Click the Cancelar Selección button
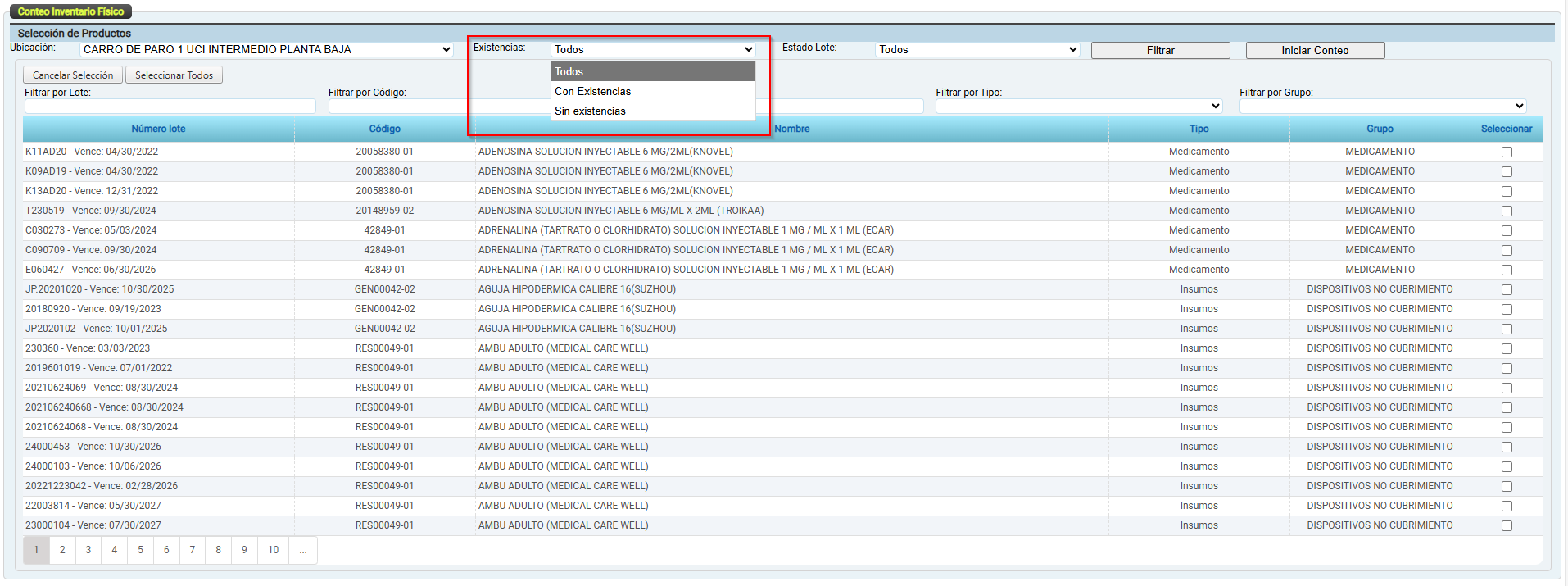 73,75
